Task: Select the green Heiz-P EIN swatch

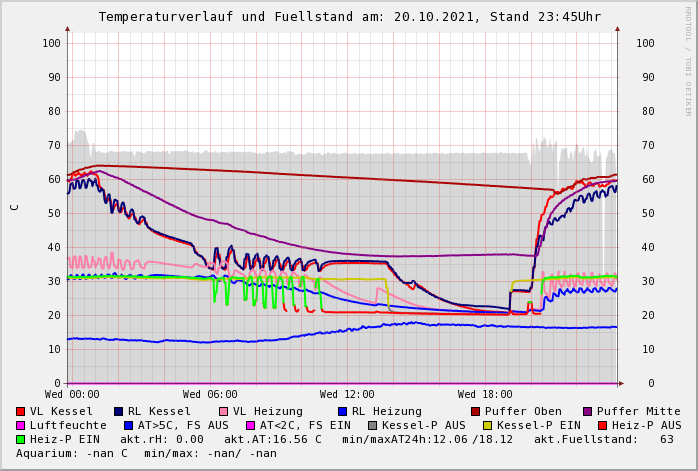Action: (x=21, y=439)
